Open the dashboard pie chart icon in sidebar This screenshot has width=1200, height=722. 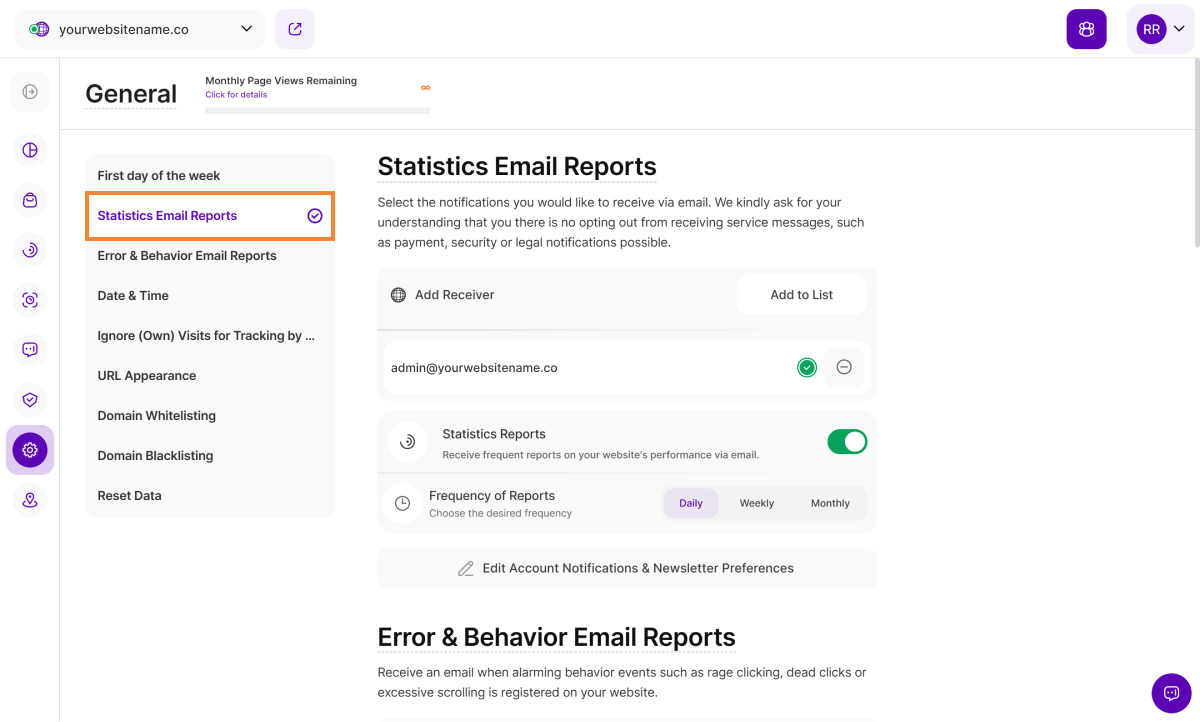[30, 150]
